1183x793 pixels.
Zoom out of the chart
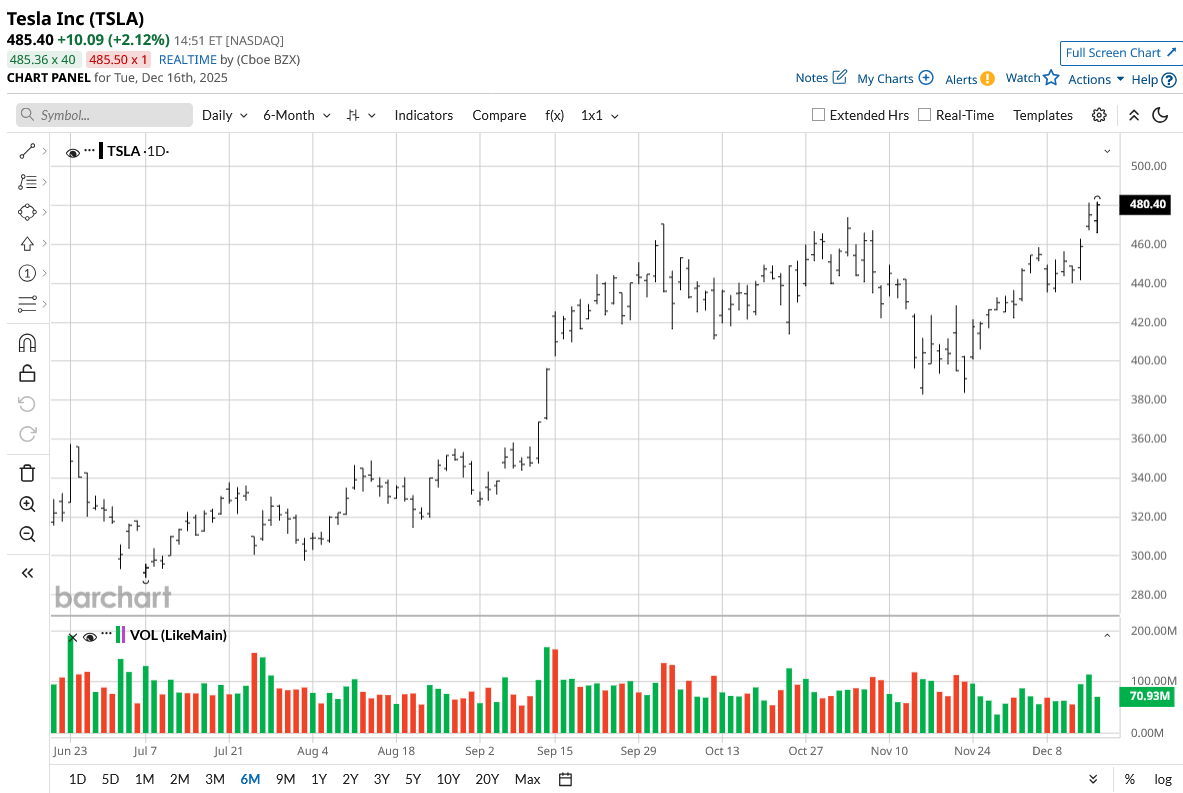(x=27, y=534)
